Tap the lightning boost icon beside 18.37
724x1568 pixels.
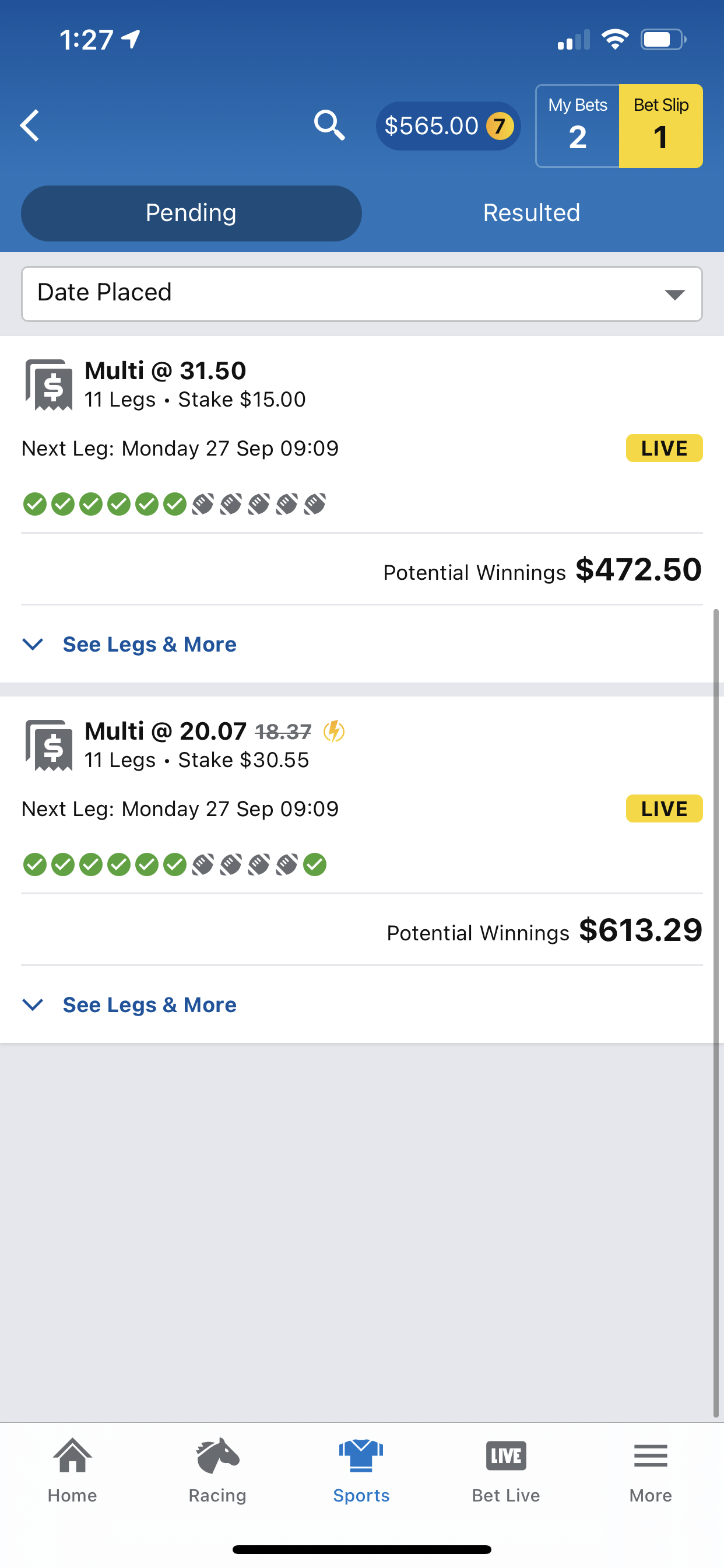coord(334,730)
